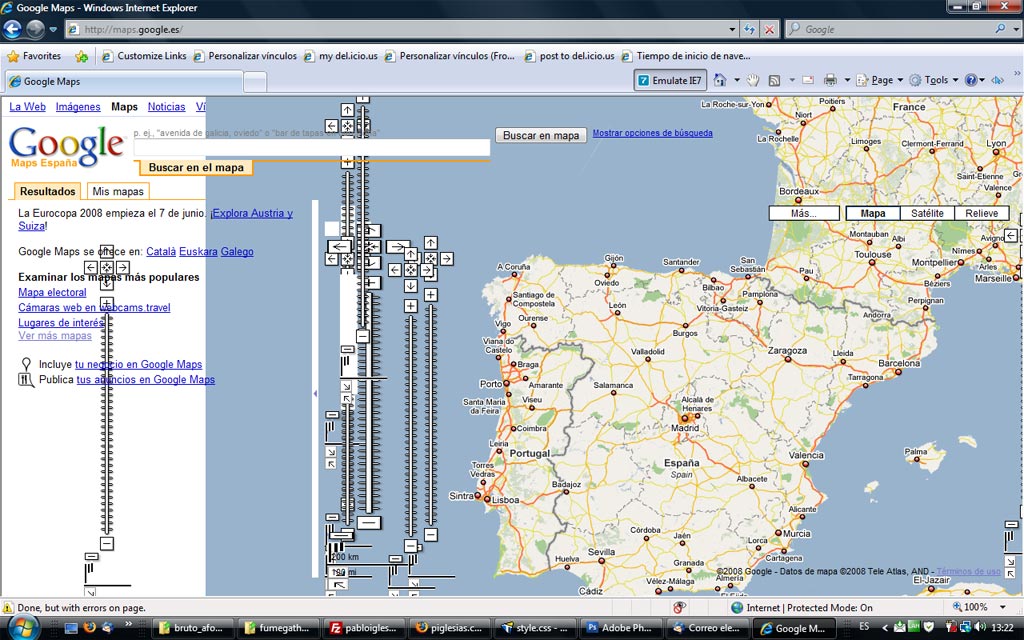This screenshot has width=1024, height=640.
Task: Open the Page menu
Action: (880, 80)
